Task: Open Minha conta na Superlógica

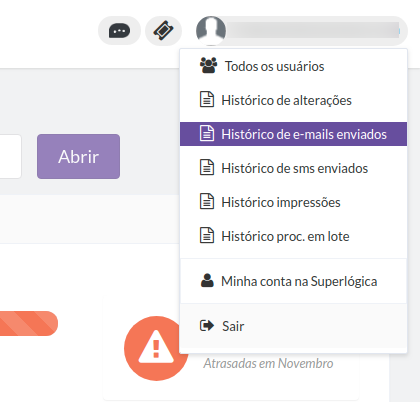Action: (293, 281)
